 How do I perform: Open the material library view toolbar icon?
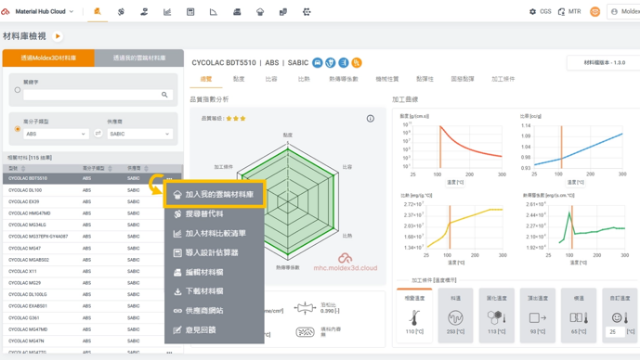click(x=97, y=11)
